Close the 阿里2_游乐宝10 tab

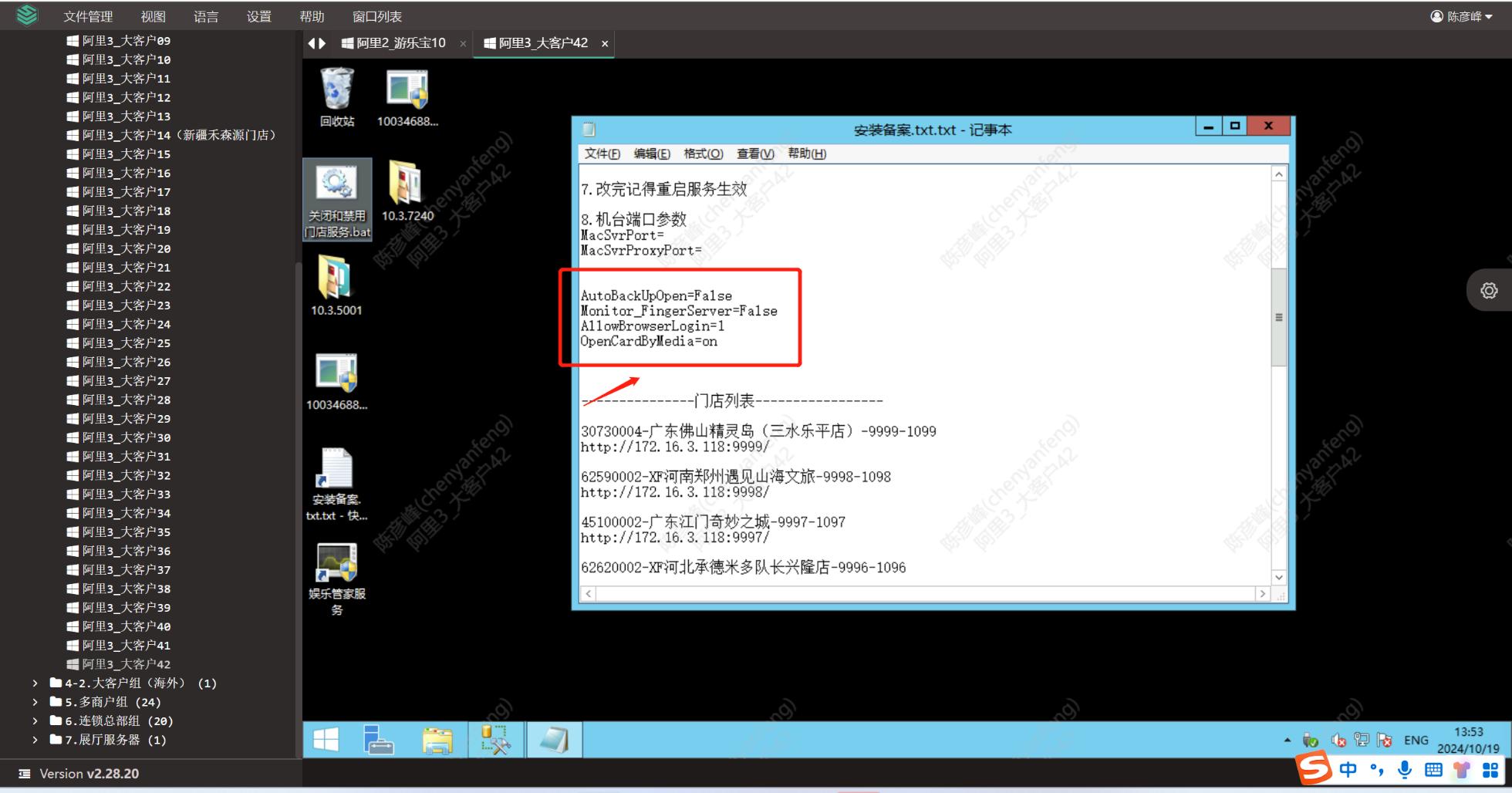[463, 44]
